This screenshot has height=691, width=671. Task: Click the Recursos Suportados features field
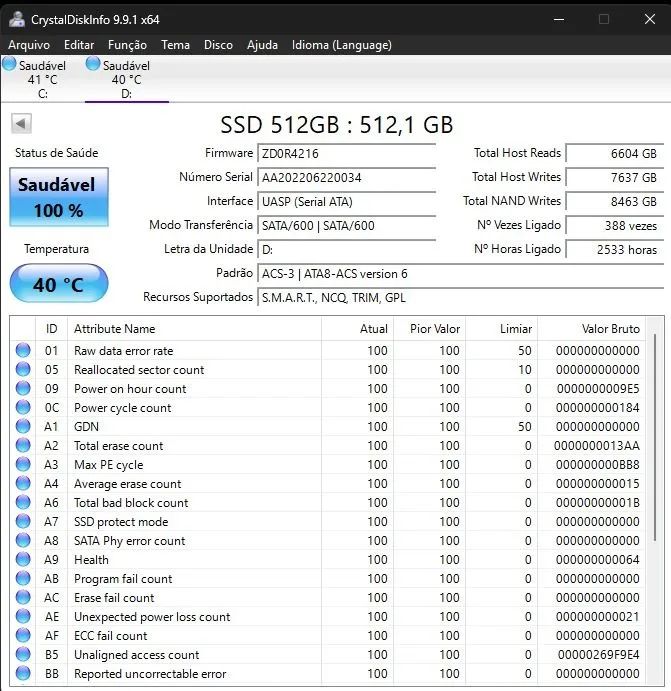point(460,297)
